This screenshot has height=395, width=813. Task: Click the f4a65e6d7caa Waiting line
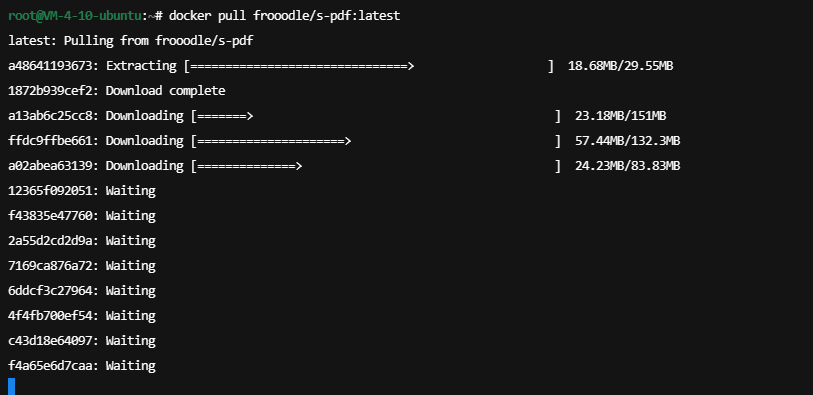click(82, 365)
